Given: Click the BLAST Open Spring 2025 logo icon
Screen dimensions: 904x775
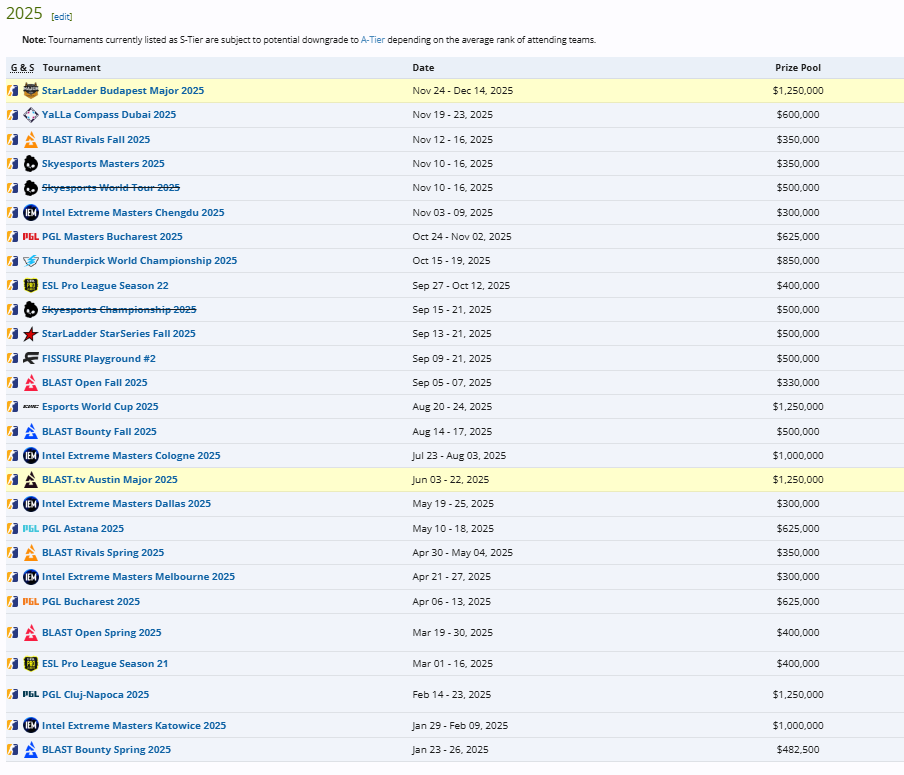Looking at the screenshot, I should [x=31, y=633].
